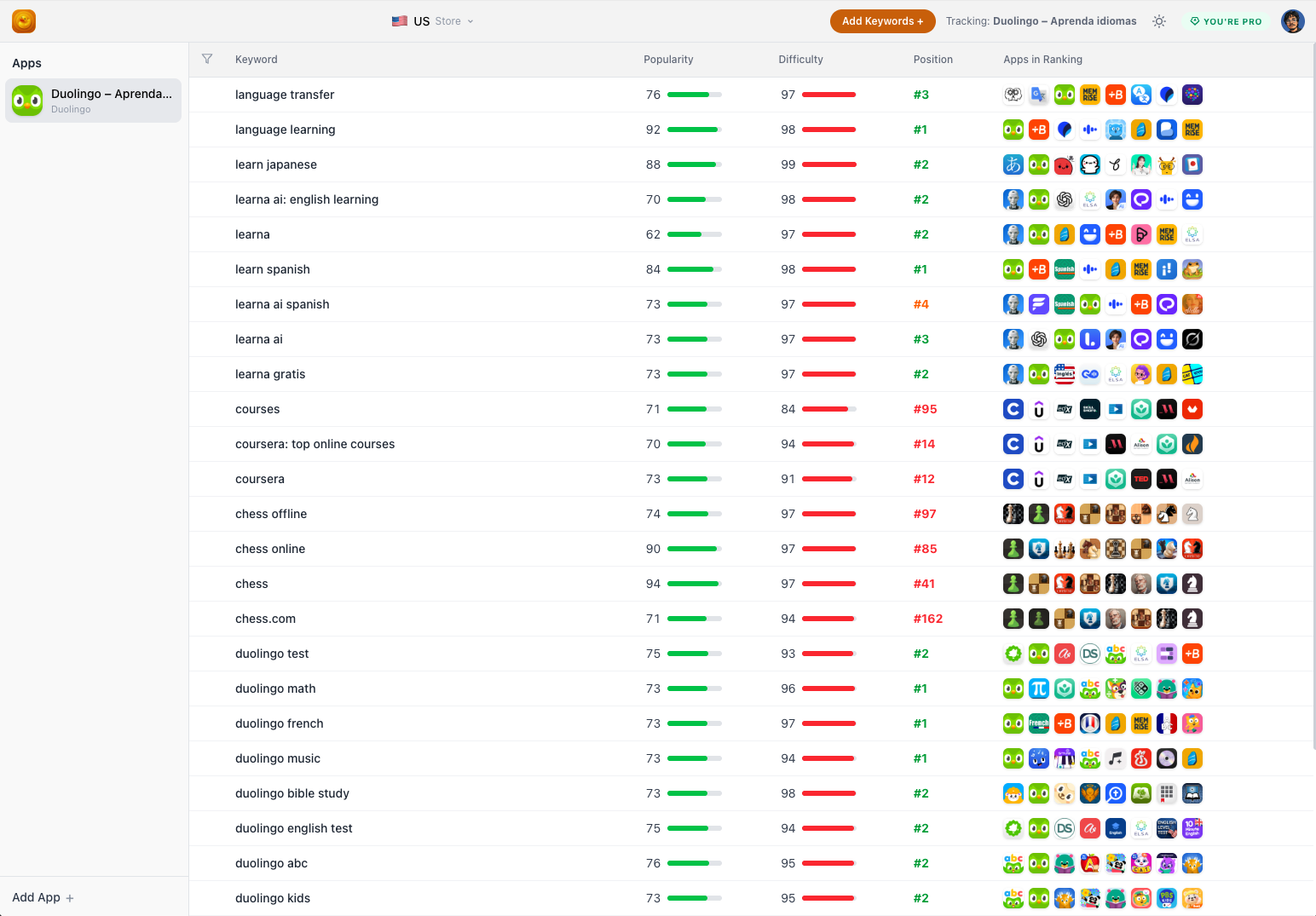1316x916 pixels.
Task: Toggle light/dark theme with the sun icon
Action: tap(1159, 20)
